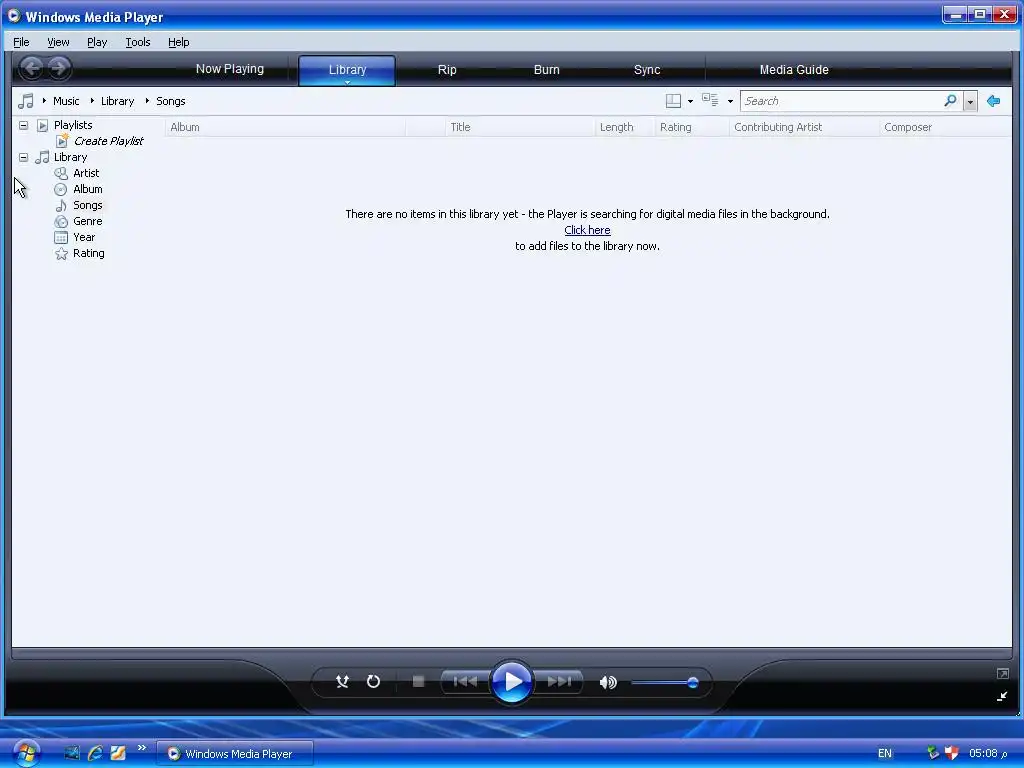Open the Tools menu
Screen dimensions: 1024x768
tap(138, 42)
